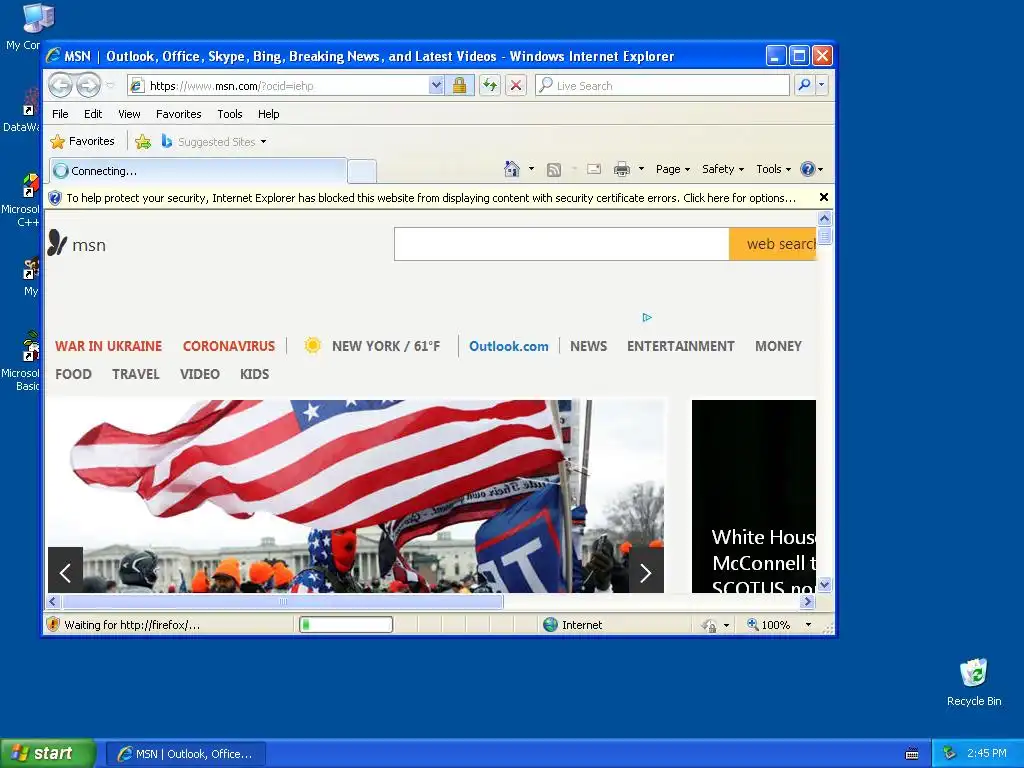
Task: Open the VIDEO section link
Action: [200, 374]
